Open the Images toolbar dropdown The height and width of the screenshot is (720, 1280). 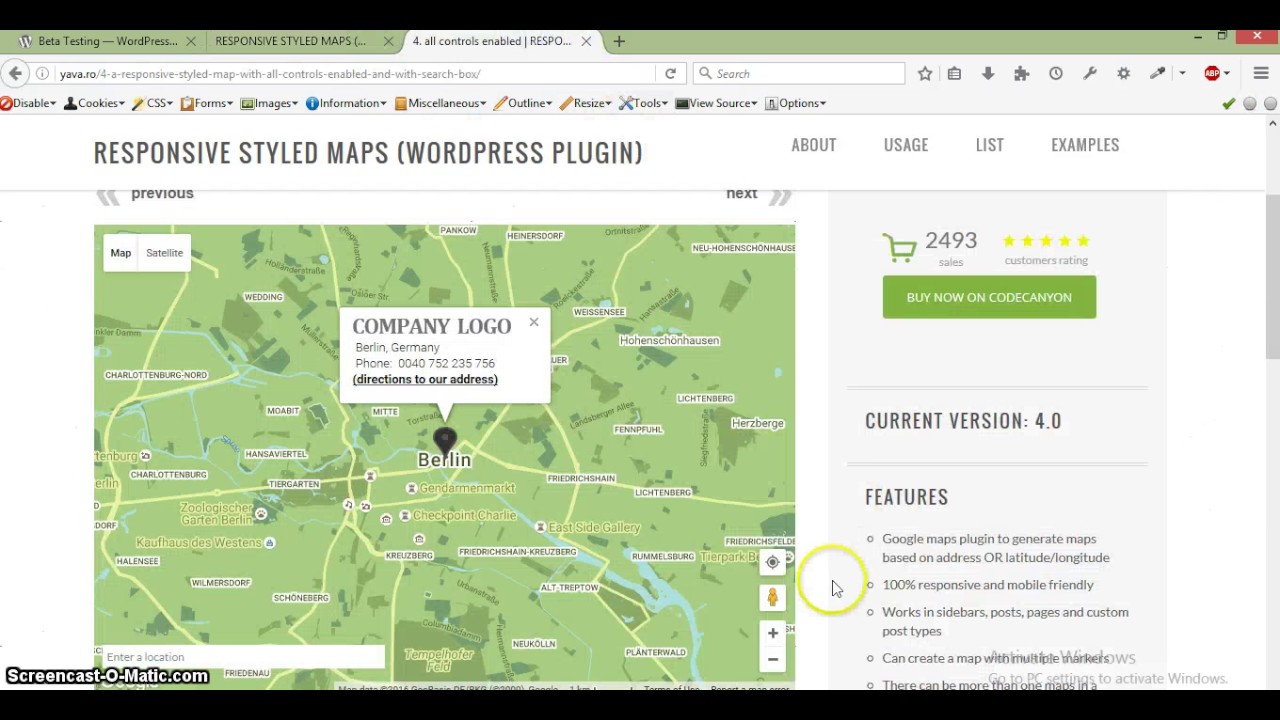coord(270,103)
